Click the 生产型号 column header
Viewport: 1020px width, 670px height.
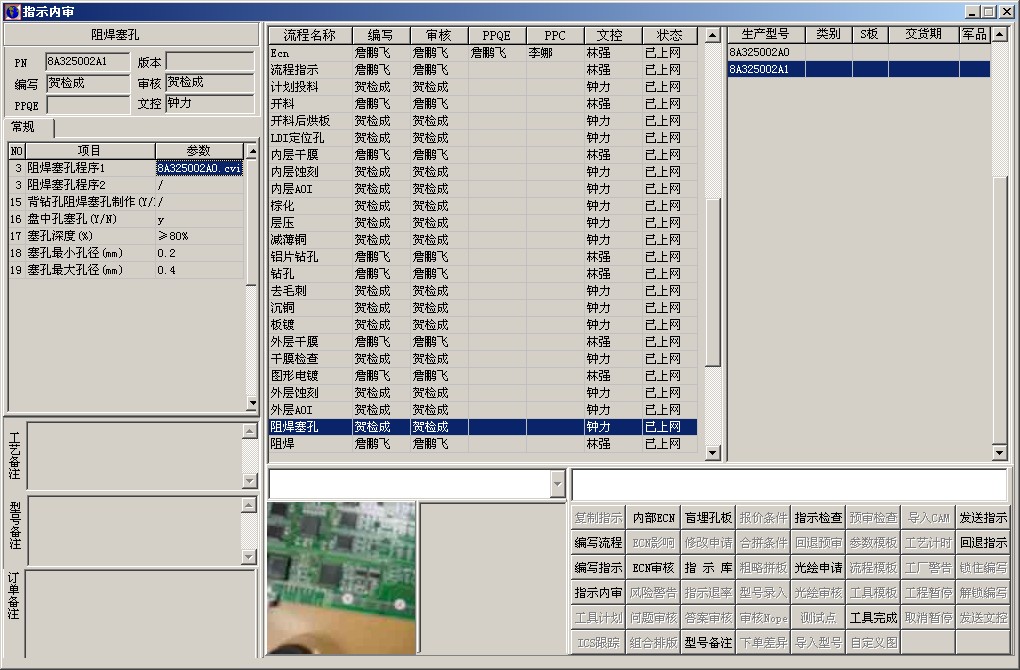766,34
